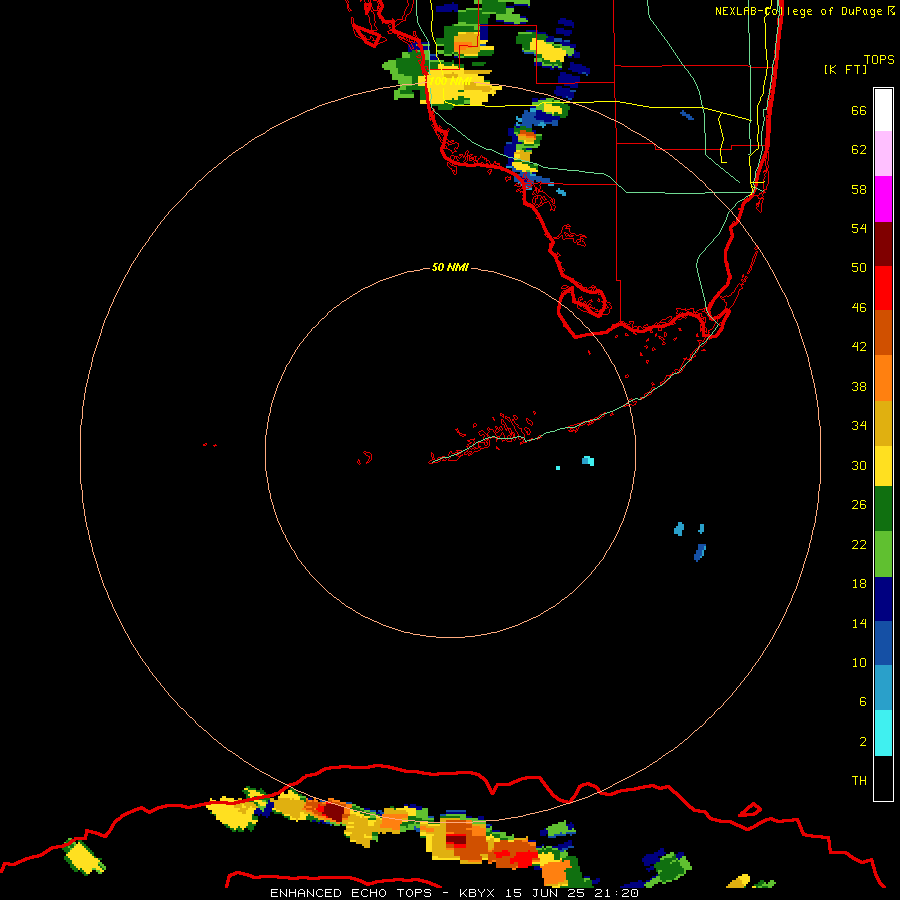Click the 100 NMI range ring label
This screenshot has height=900, width=900.
[x=451, y=82]
